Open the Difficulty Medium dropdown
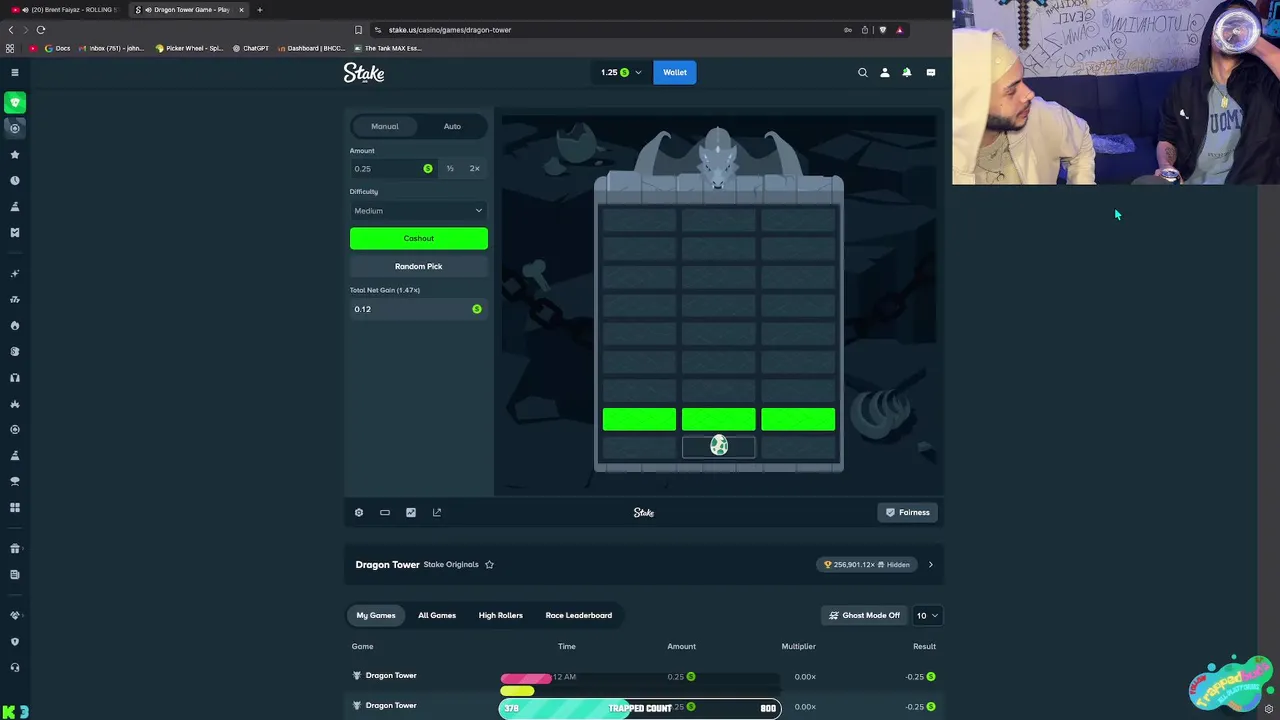 click(x=418, y=211)
